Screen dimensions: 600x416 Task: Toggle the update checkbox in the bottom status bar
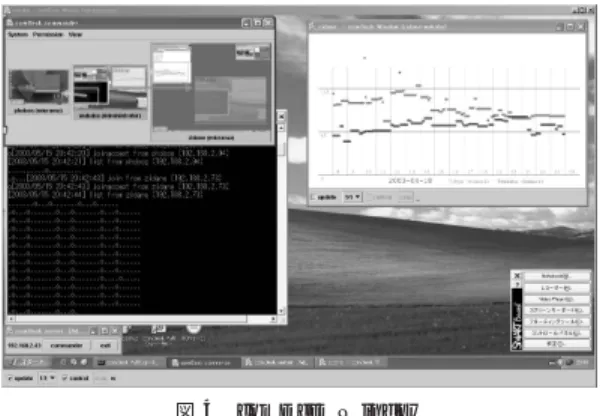tap(10, 378)
